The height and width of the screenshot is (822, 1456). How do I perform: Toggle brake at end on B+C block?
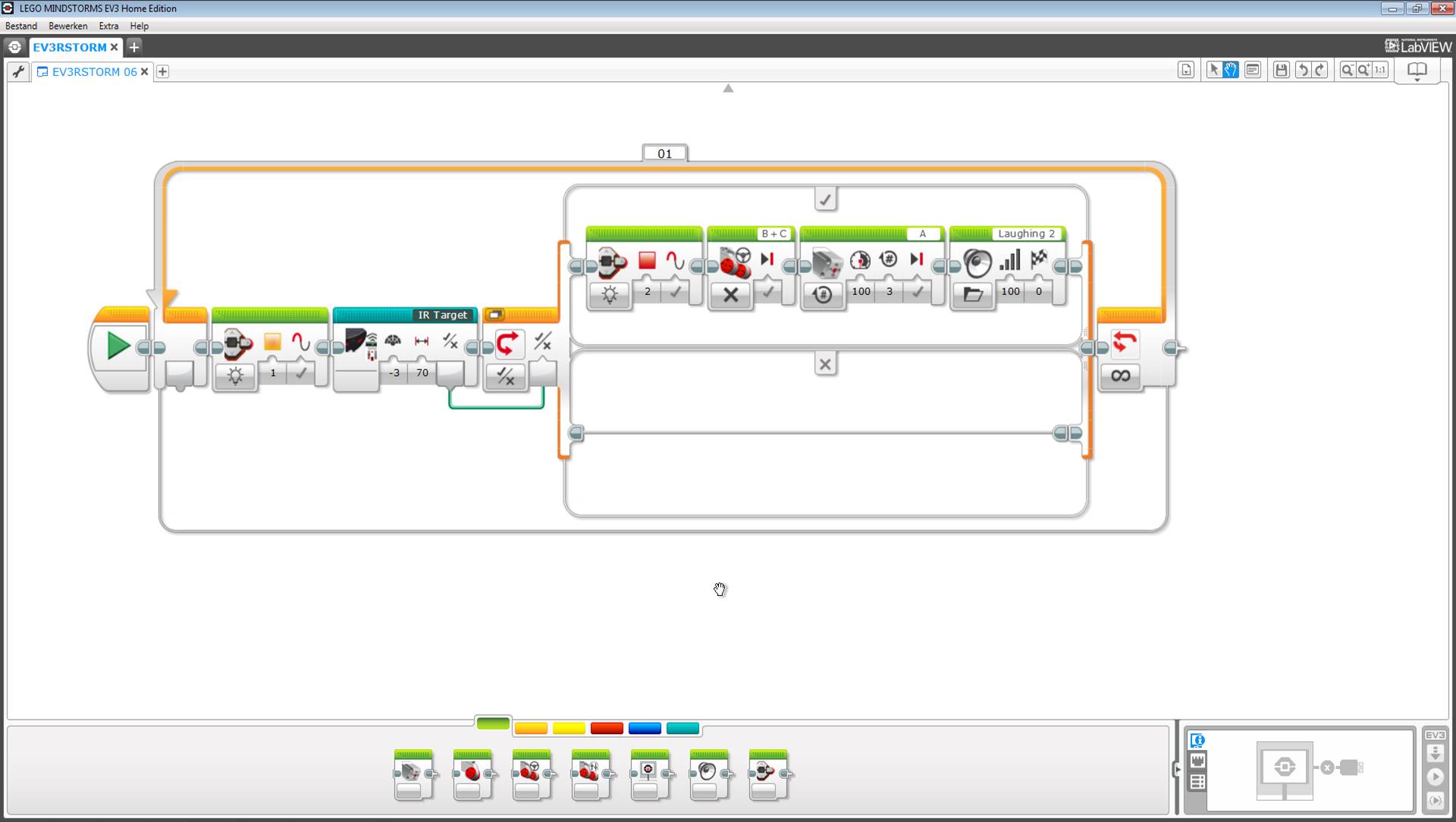click(x=767, y=291)
